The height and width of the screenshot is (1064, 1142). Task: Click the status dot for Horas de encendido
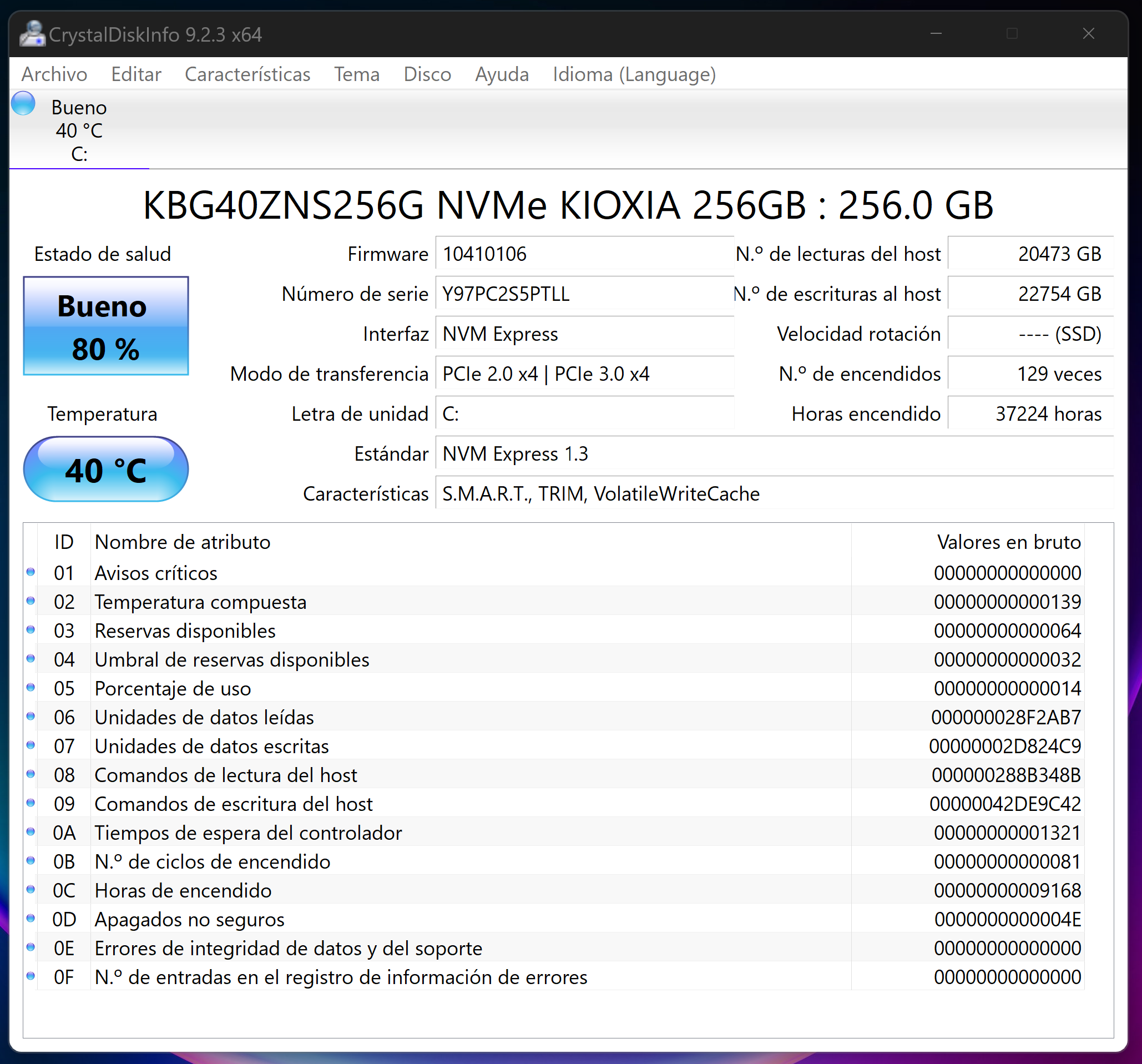(31, 889)
